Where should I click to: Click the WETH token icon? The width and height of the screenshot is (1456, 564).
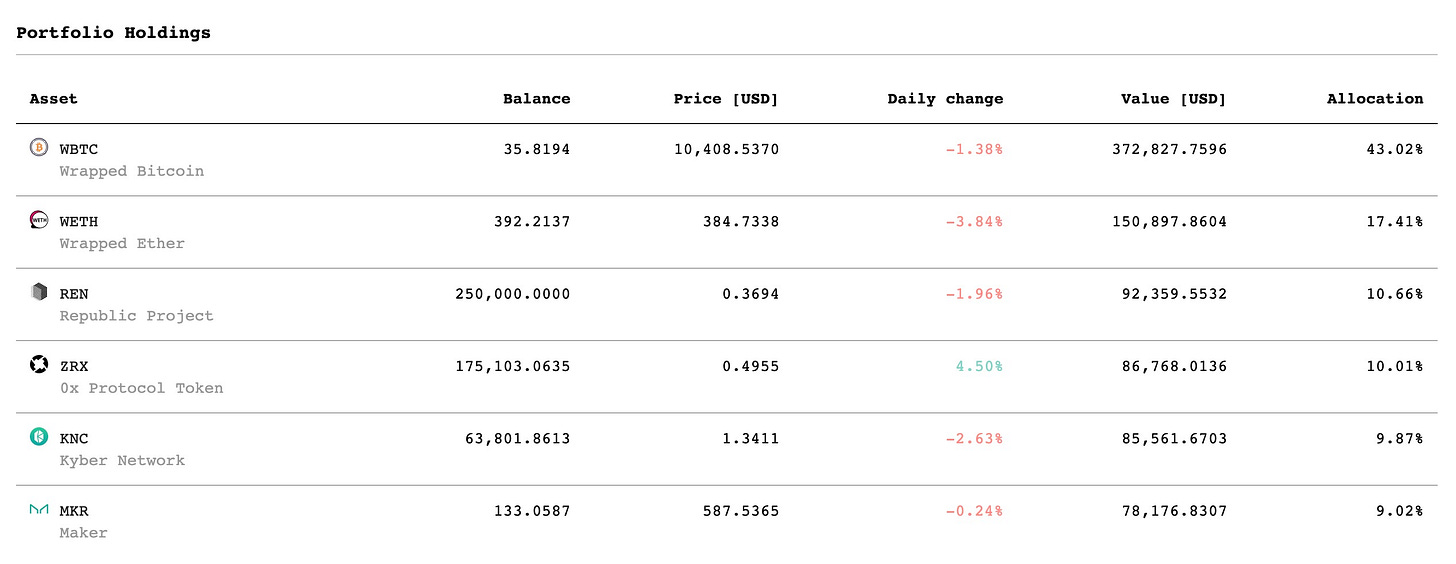(39, 220)
